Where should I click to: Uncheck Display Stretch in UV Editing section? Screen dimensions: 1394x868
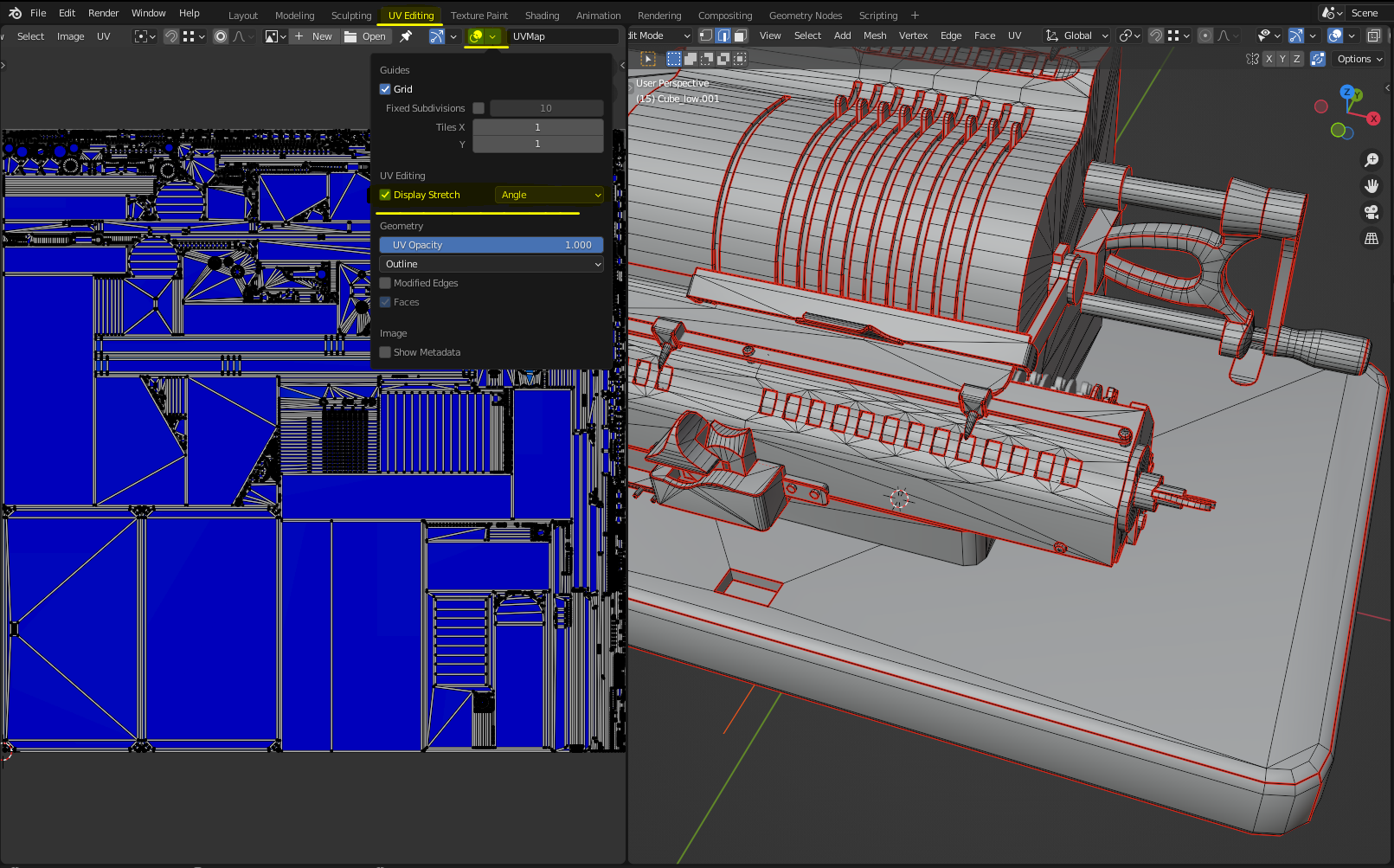click(x=385, y=195)
